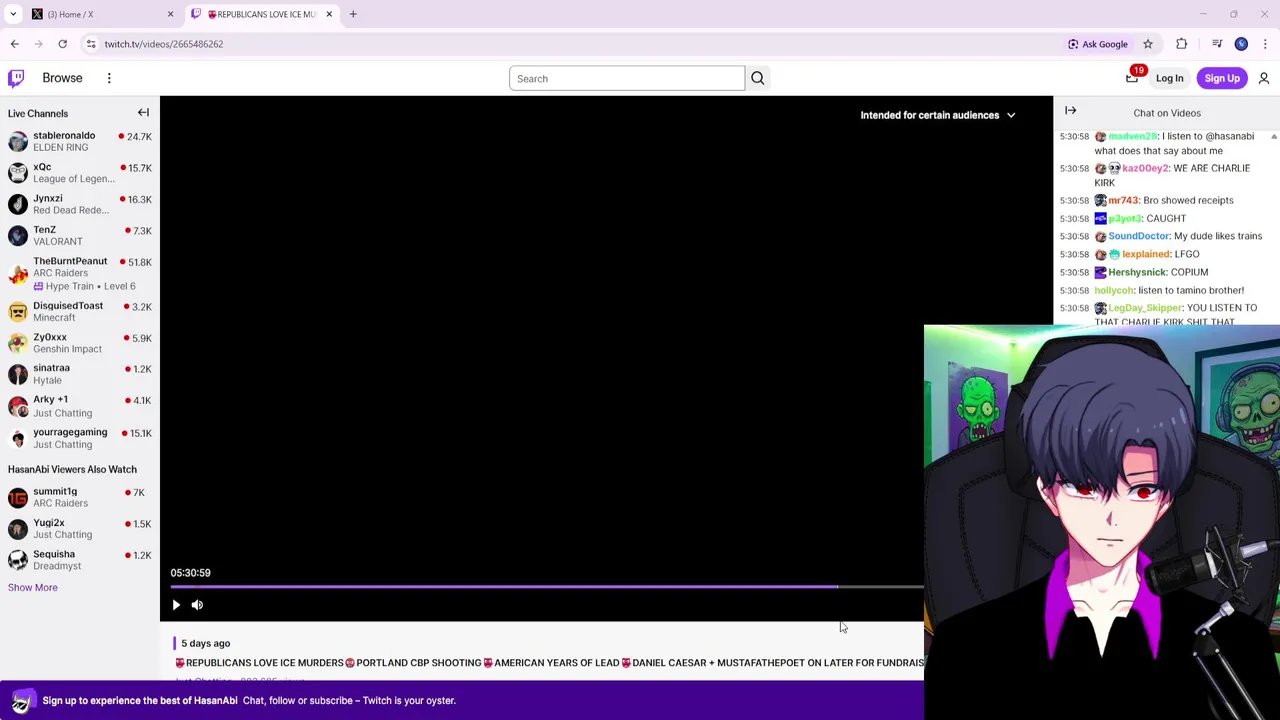This screenshot has width=1280, height=720.
Task: Switch to X Home browser tab
Action: tap(100, 14)
